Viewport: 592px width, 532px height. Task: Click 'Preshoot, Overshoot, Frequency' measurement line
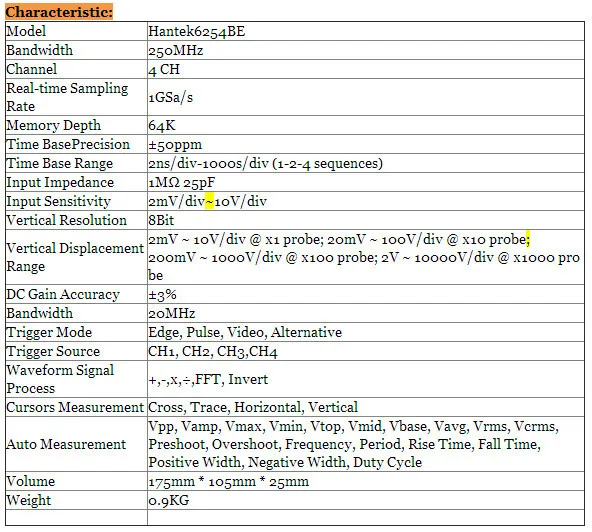pyautogui.click(x=344, y=444)
